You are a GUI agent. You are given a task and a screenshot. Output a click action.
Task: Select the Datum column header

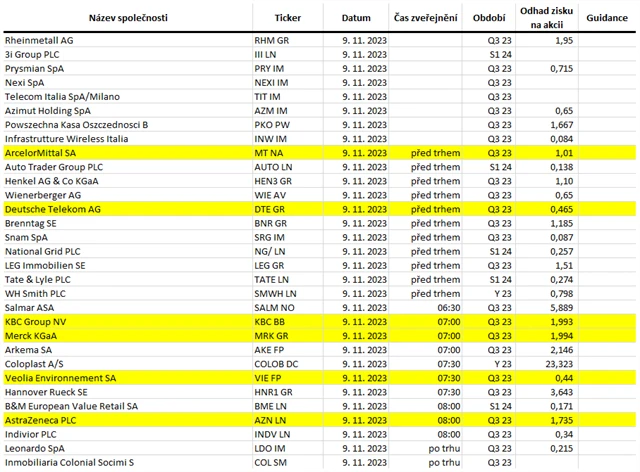(355, 18)
